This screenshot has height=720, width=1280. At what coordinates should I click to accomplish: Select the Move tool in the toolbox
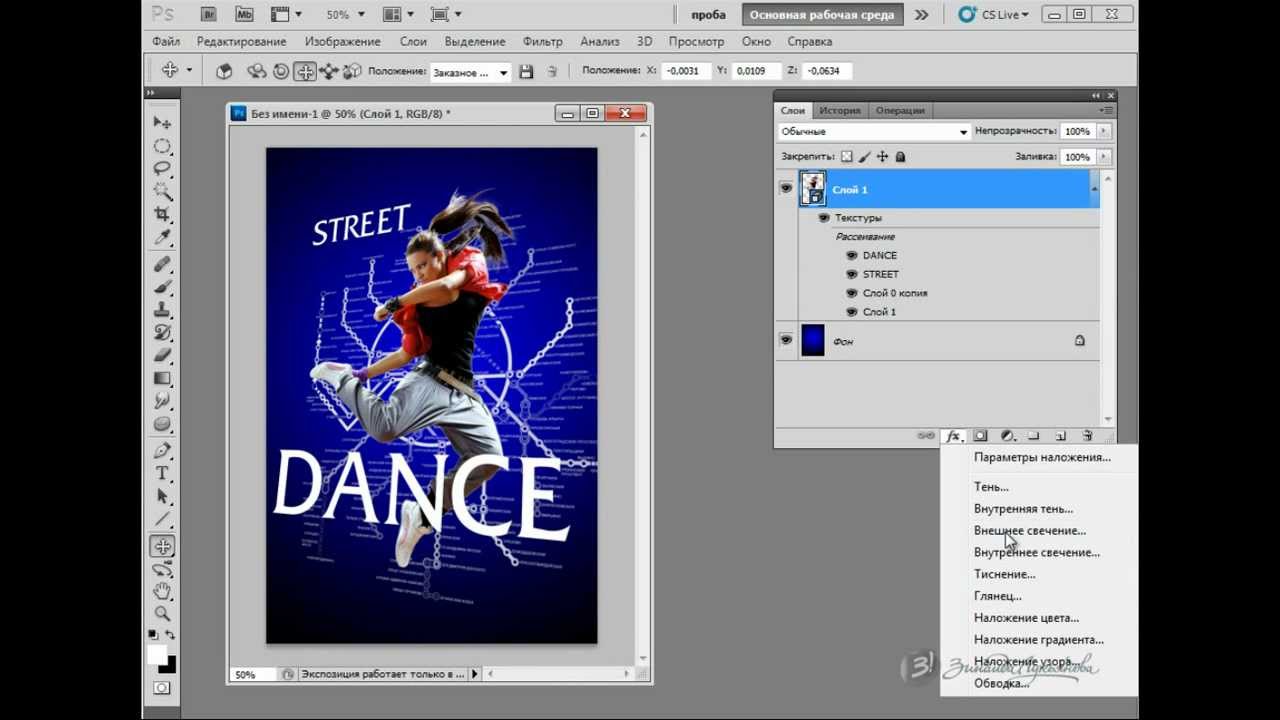point(162,122)
